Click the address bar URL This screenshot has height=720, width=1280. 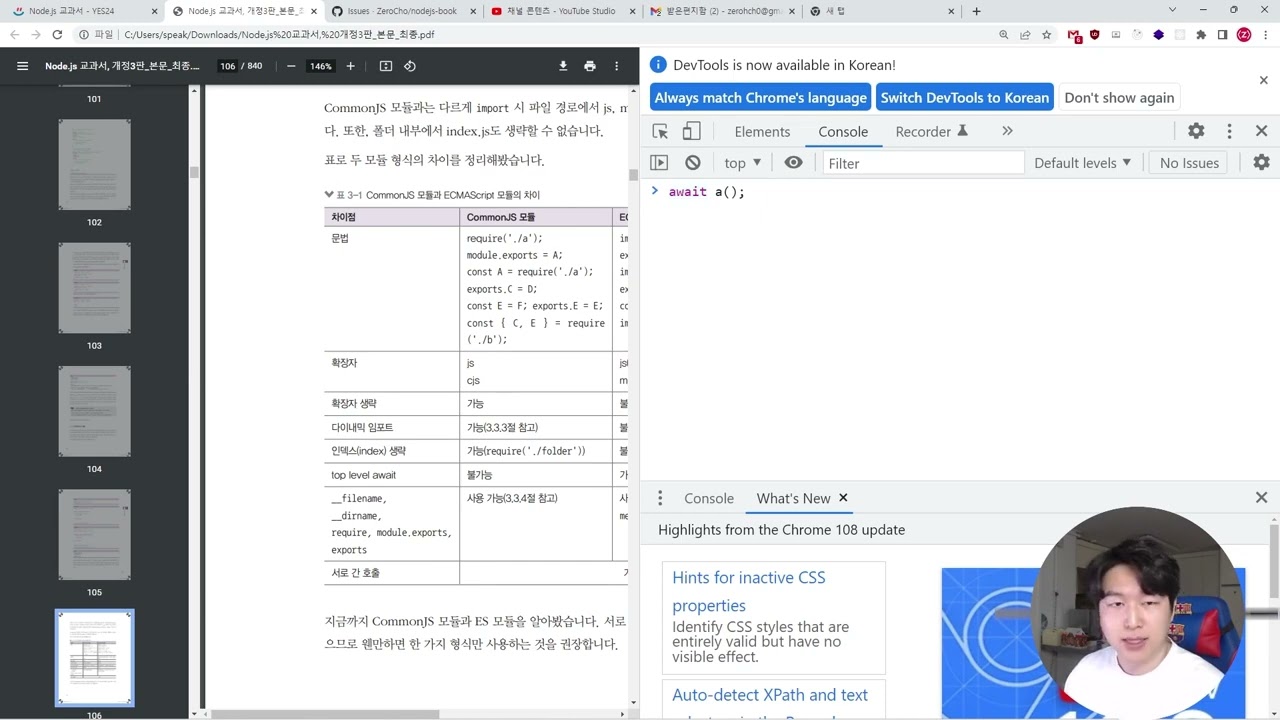[279, 34]
